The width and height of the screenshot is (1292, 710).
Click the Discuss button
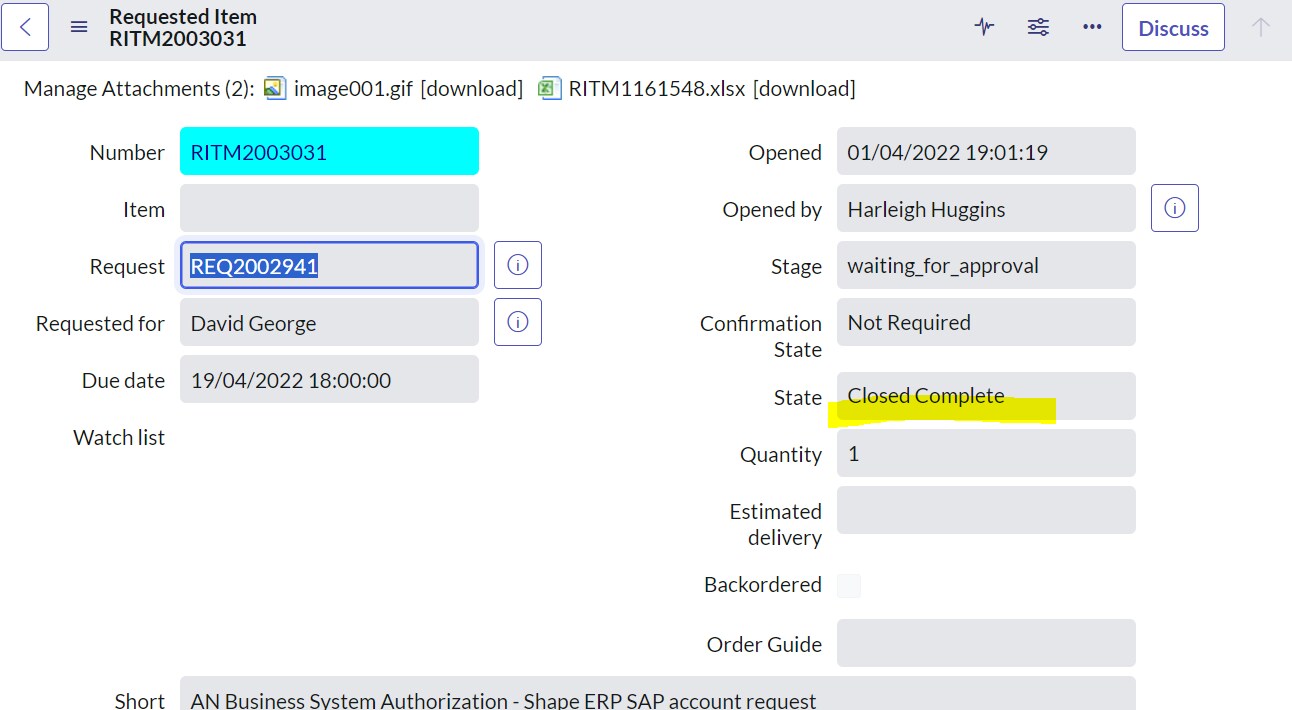[1173, 27]
